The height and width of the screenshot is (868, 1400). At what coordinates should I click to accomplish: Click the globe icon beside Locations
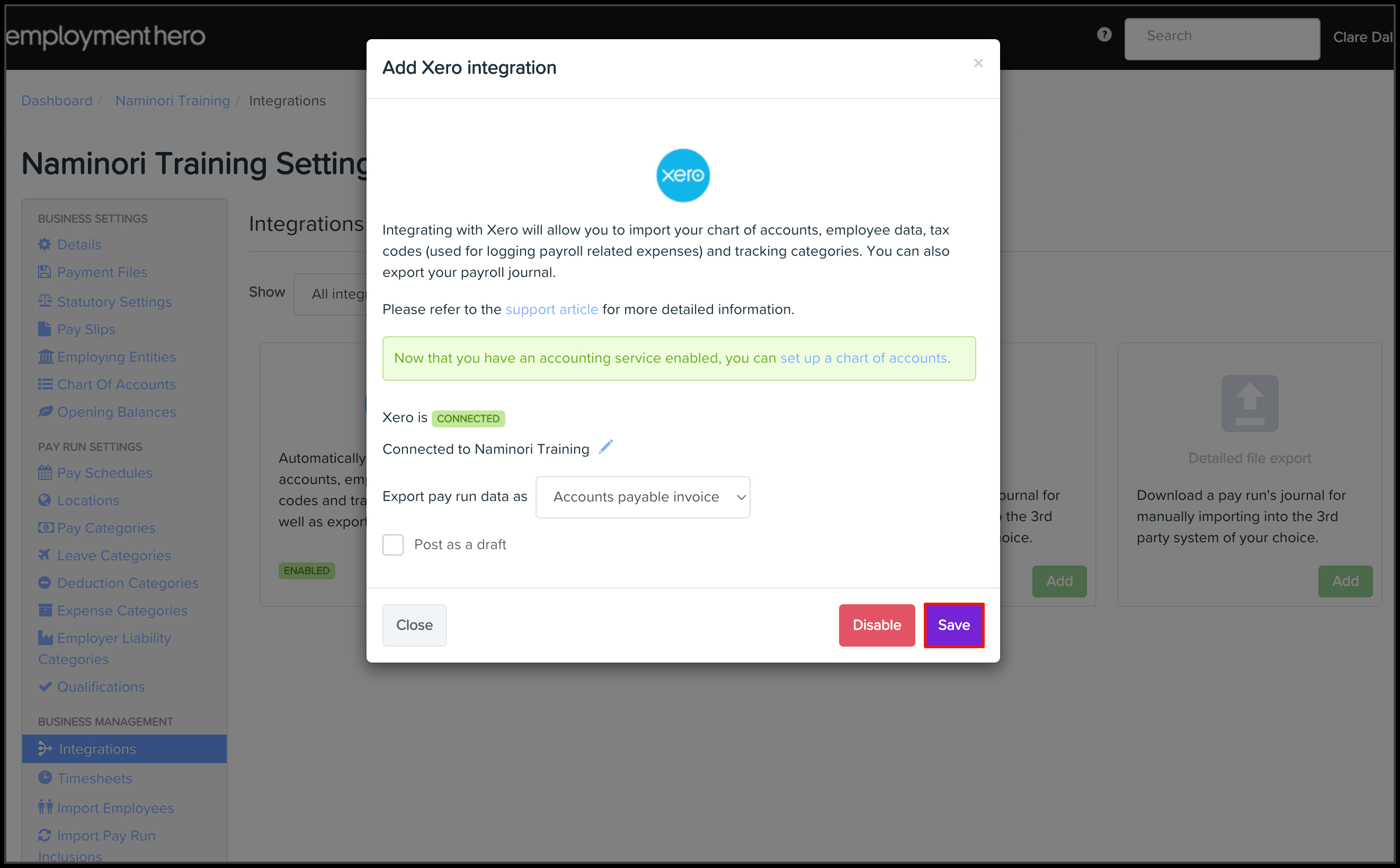pos(44,500)
